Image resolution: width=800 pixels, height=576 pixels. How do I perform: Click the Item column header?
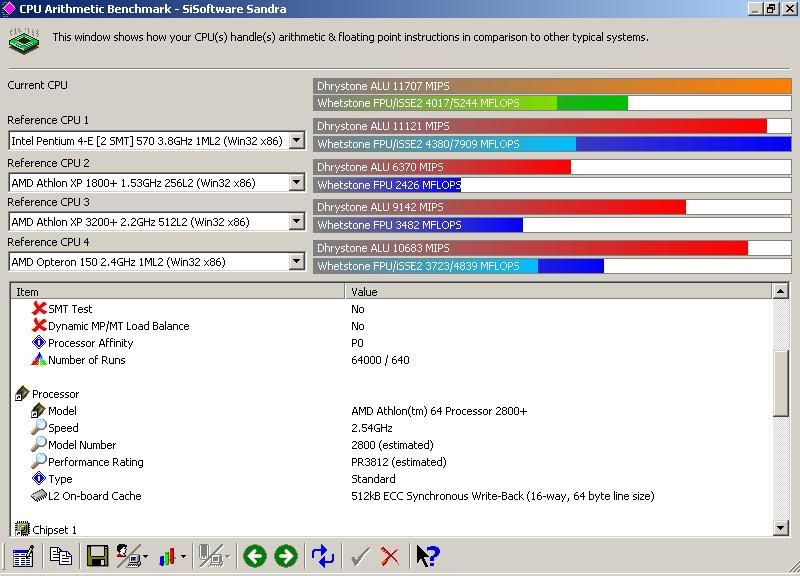tap(177, 292)
